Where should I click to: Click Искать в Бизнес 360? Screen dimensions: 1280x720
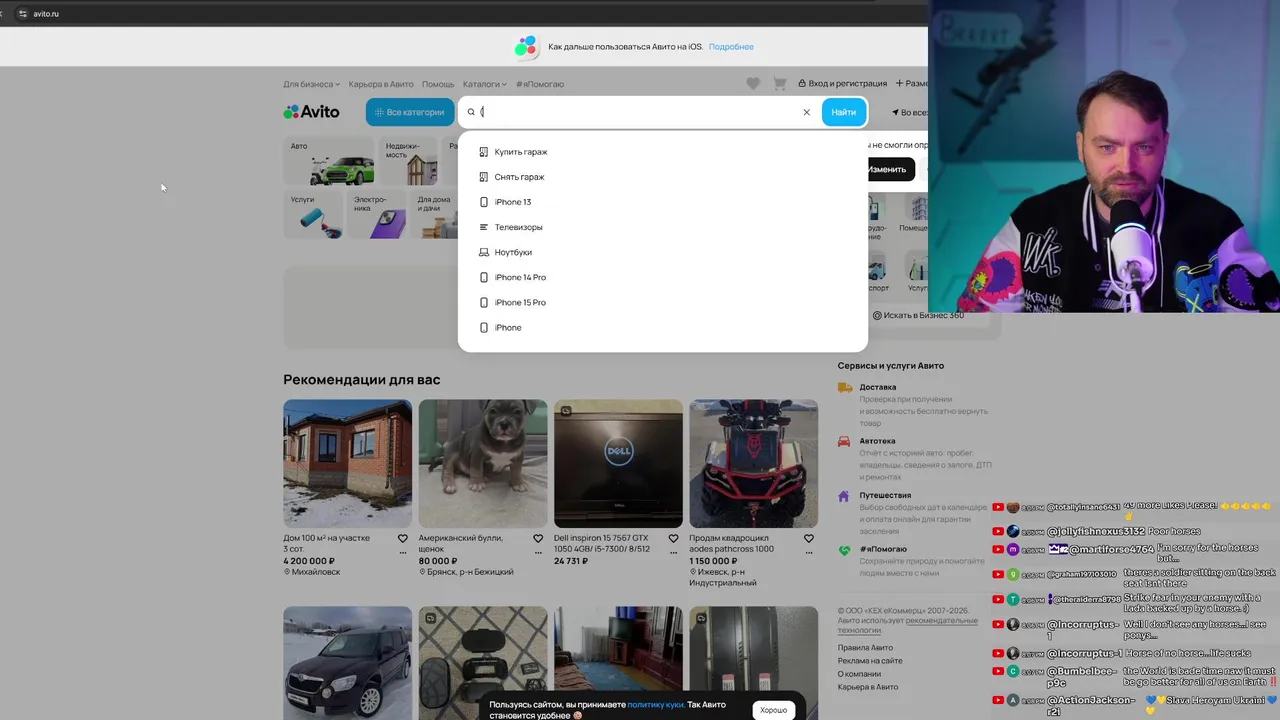coord(918,315)
